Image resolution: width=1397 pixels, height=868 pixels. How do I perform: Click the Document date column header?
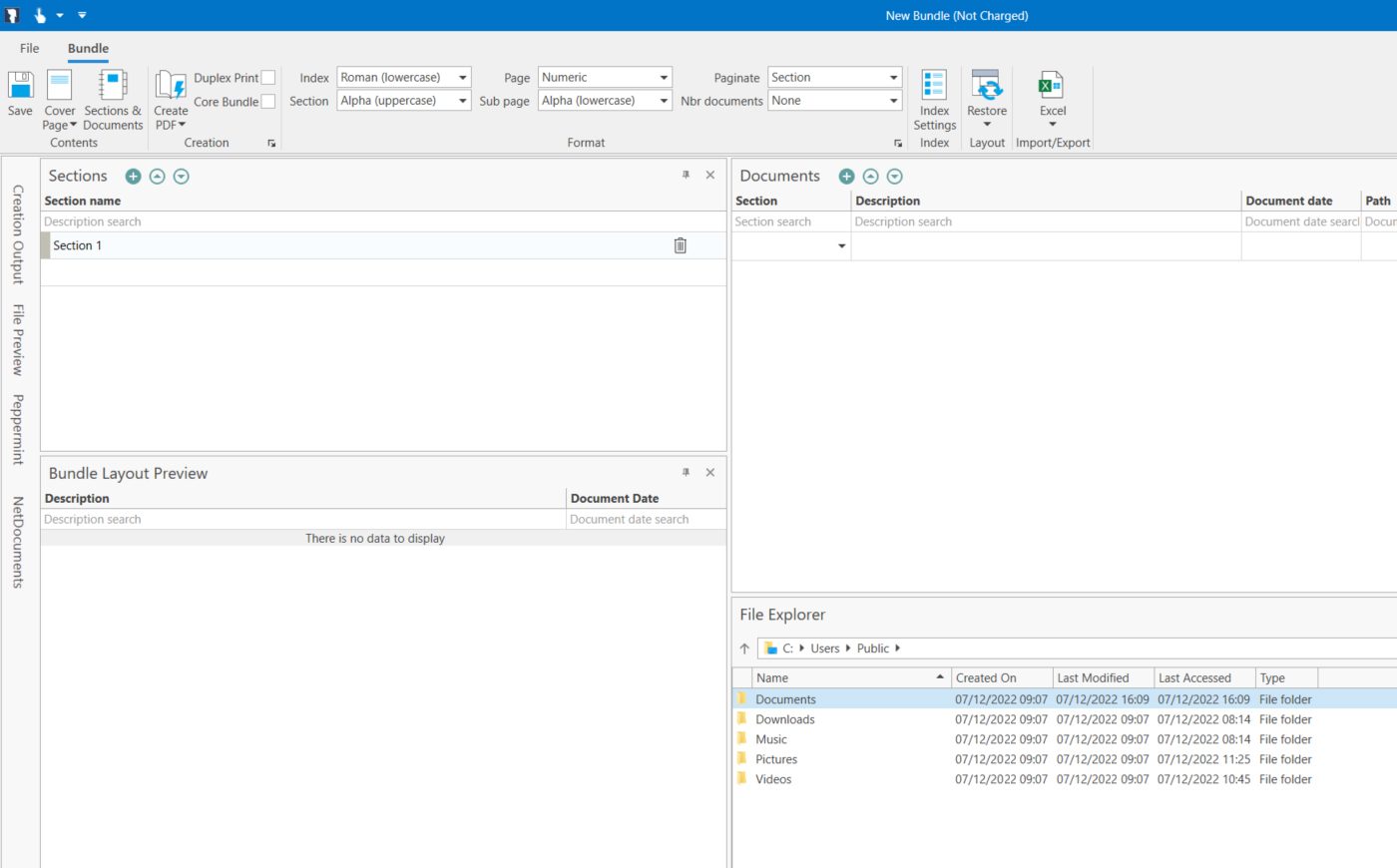point(1301,201)
